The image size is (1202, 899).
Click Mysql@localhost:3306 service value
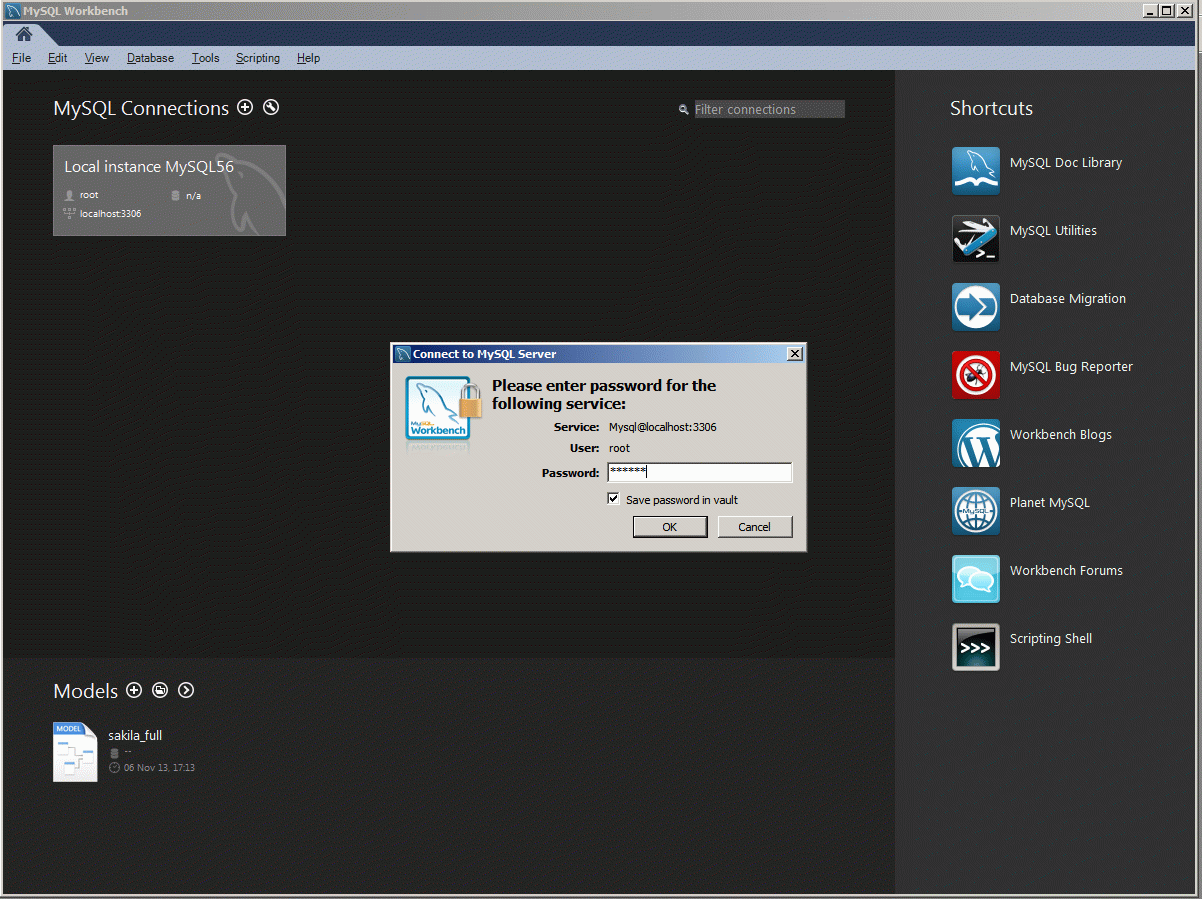(x=662, y=427)
